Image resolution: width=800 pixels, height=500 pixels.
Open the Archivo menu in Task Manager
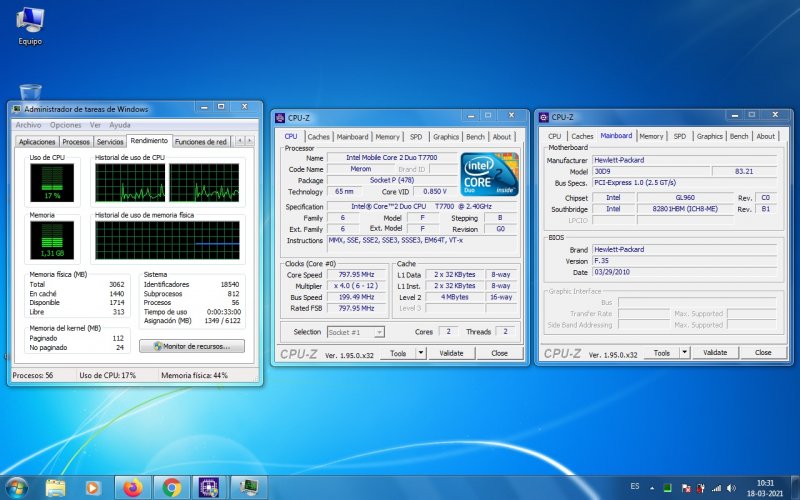(28, 125)
